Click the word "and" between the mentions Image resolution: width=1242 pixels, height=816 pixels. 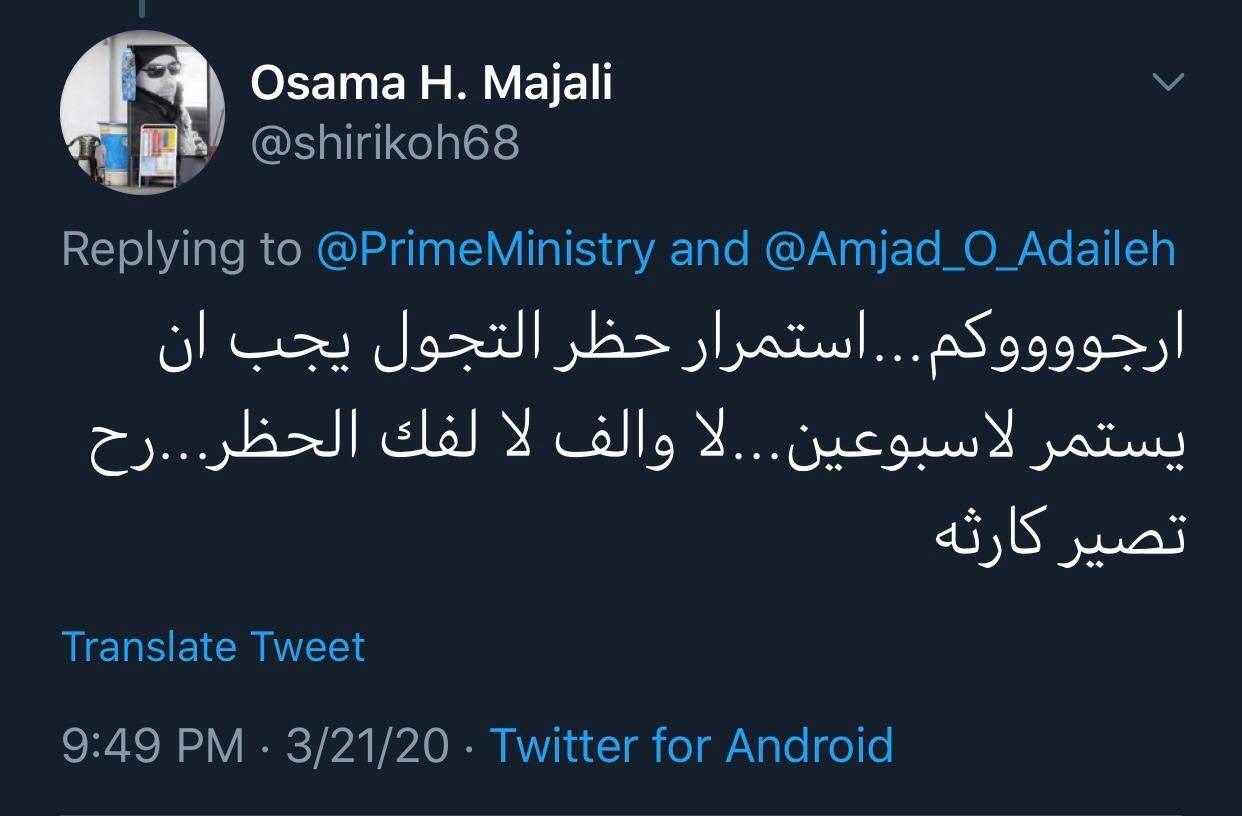pos(709,249)
